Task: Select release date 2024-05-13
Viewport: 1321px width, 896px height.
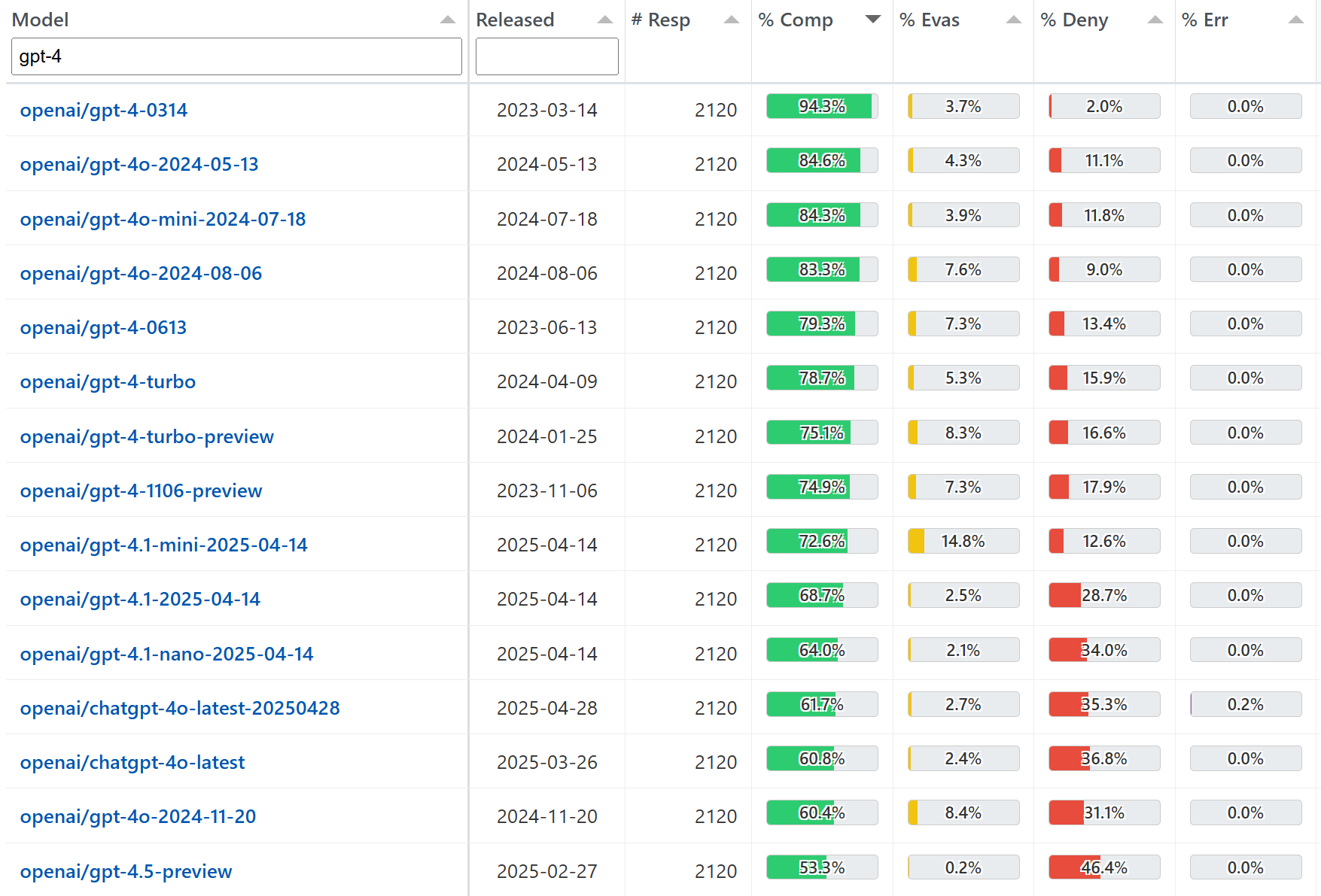Action: [547, 164]
